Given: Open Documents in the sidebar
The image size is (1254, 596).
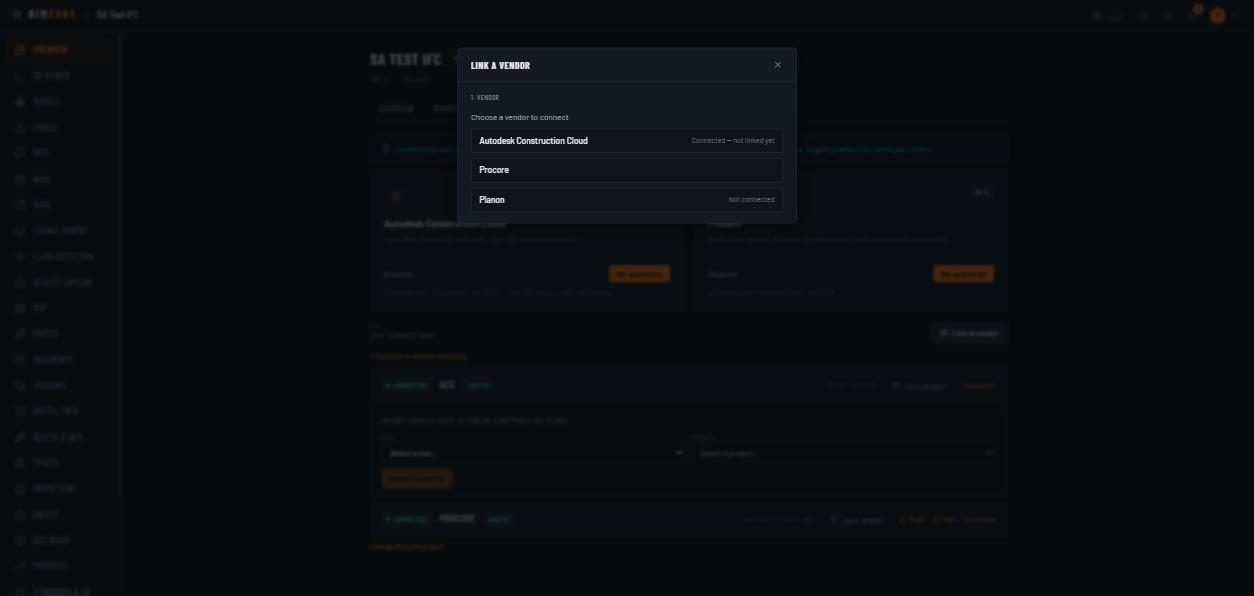Looking at the screenshot, I should [x=58, y=360].
